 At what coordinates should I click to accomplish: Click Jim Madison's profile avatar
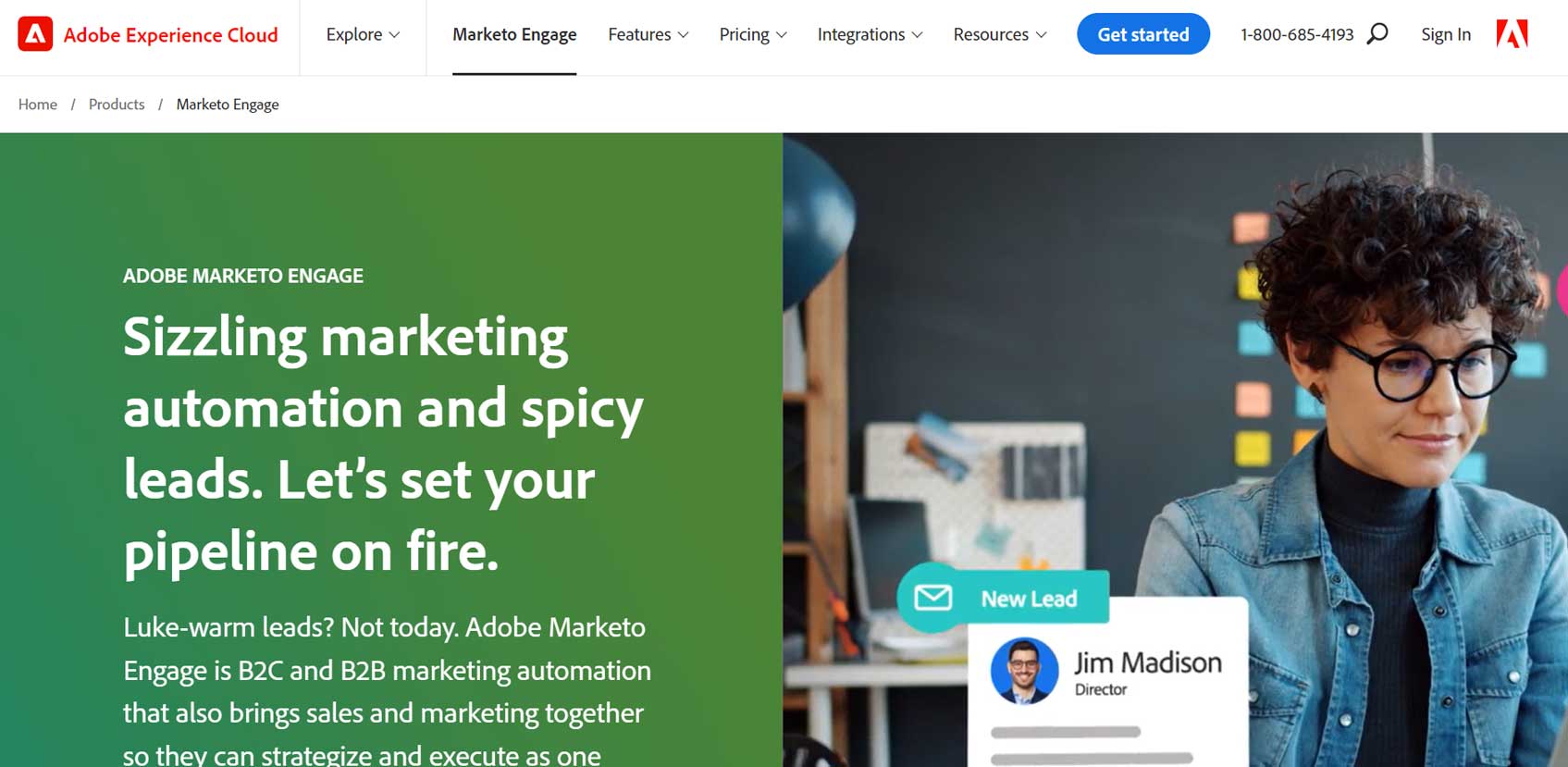pos(1024,671)
